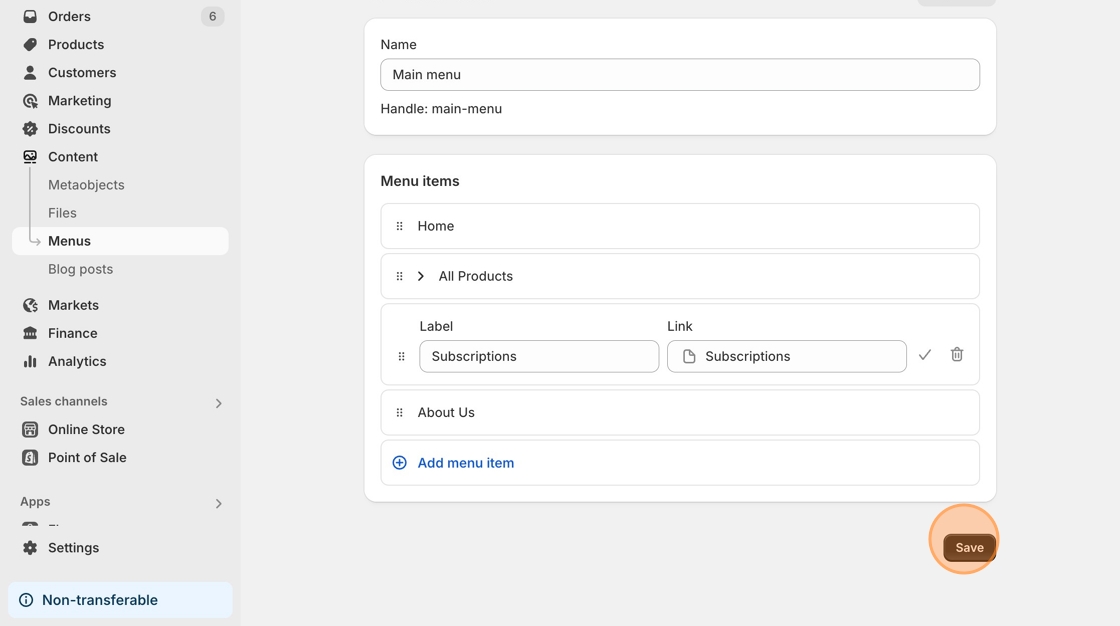This screenshot has width=1120, height=626.
Task: Click the Online Store icon
Action: point(30,429)
